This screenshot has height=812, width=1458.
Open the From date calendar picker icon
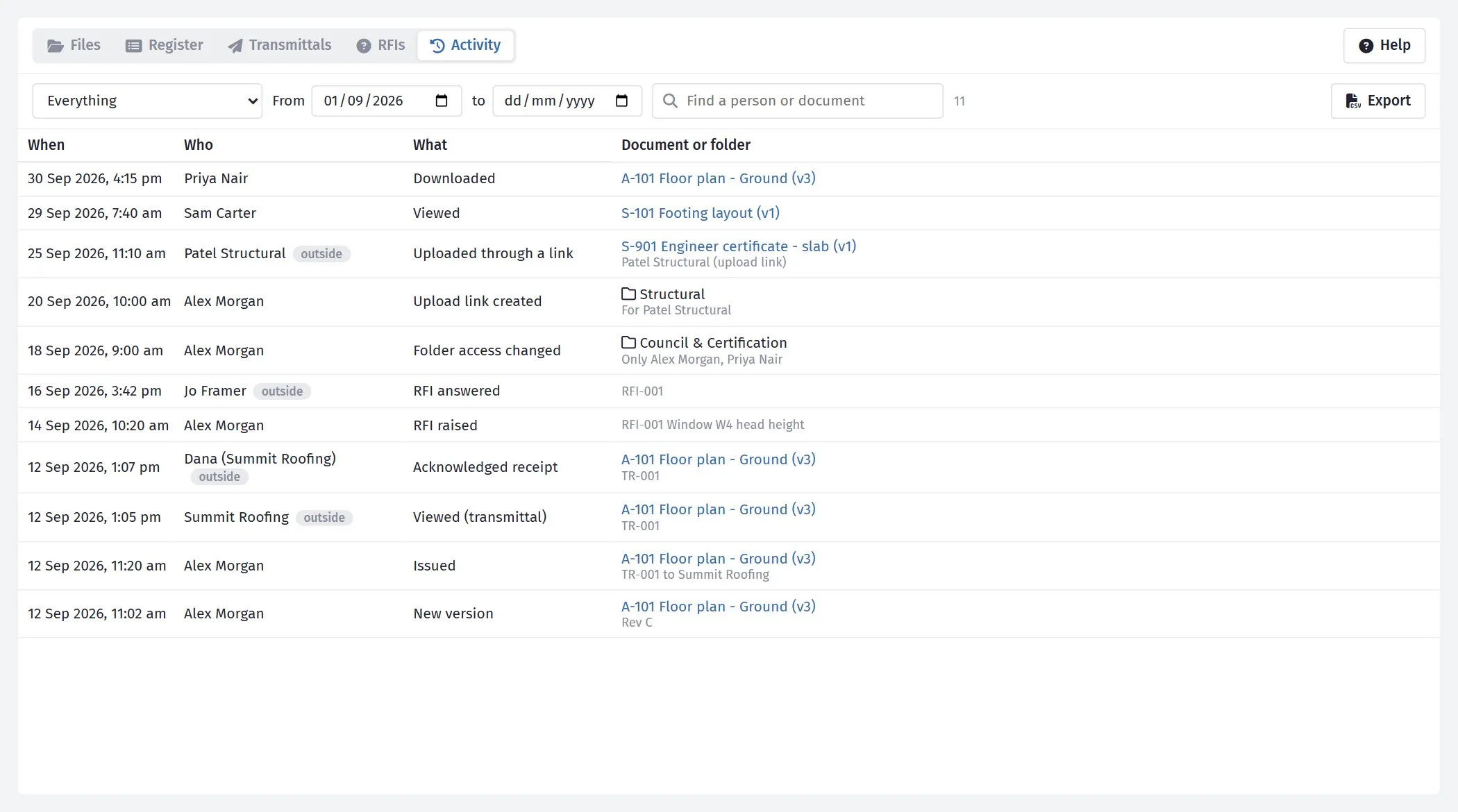pyautogui.click(x=442, y=101)
